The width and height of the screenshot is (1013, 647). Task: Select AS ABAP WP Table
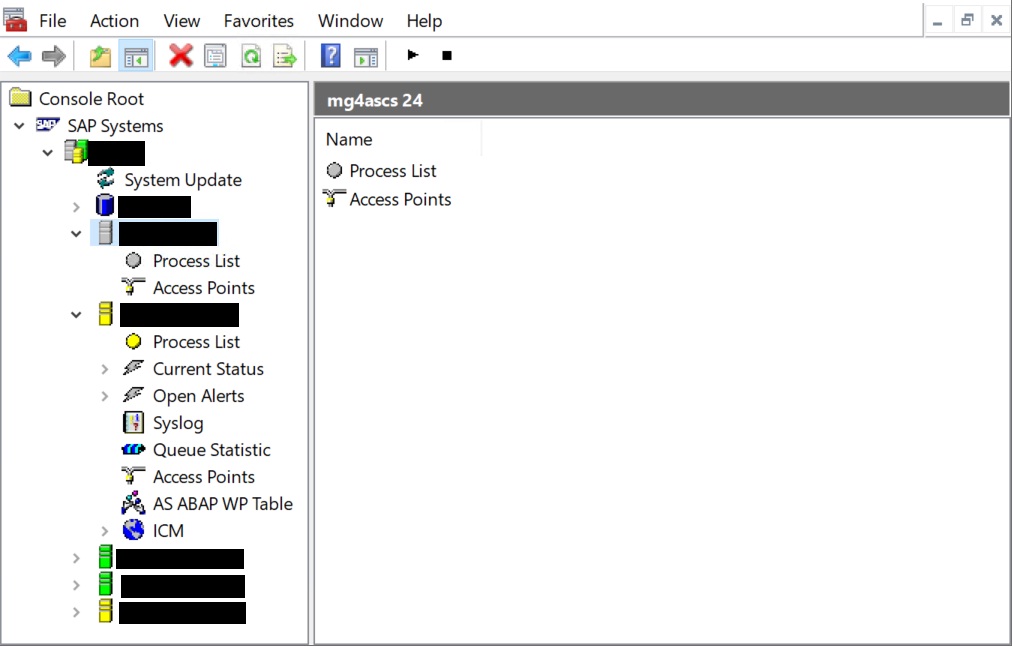(222, 504)
